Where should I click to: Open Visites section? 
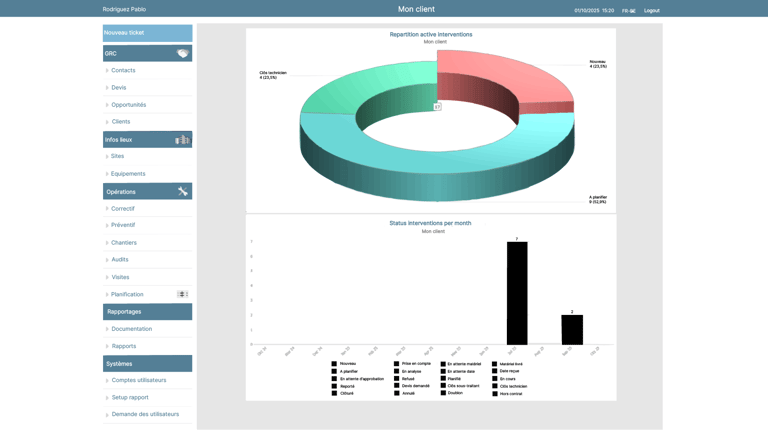coord(120,277)
